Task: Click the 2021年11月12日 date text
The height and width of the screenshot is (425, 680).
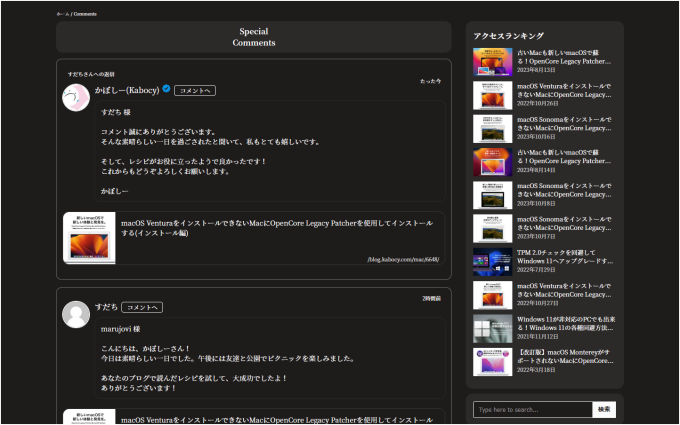Action: coord(537,337)
